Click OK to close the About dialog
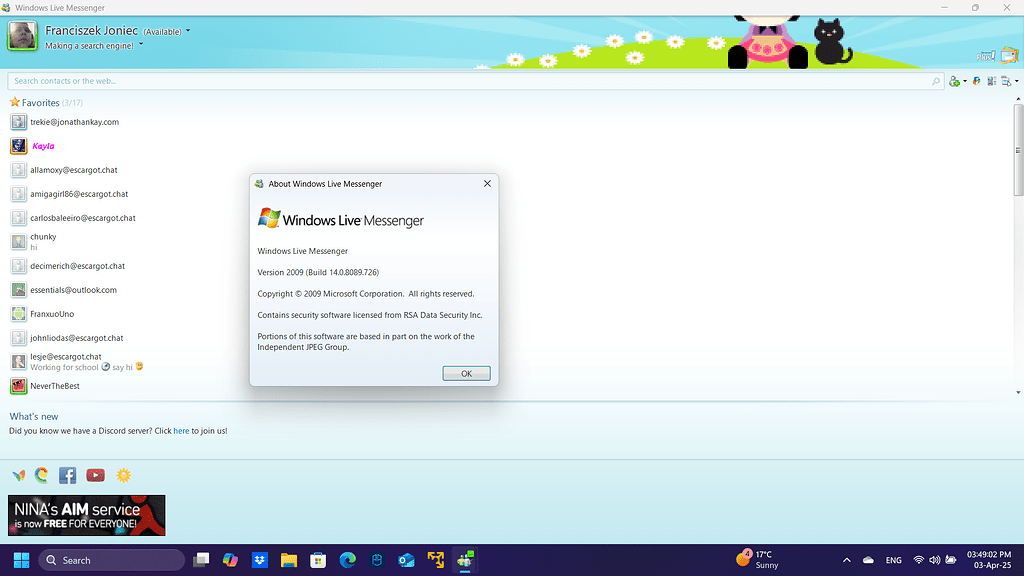This screenshot has width=1024, height=576. click(x=466, y=372)
